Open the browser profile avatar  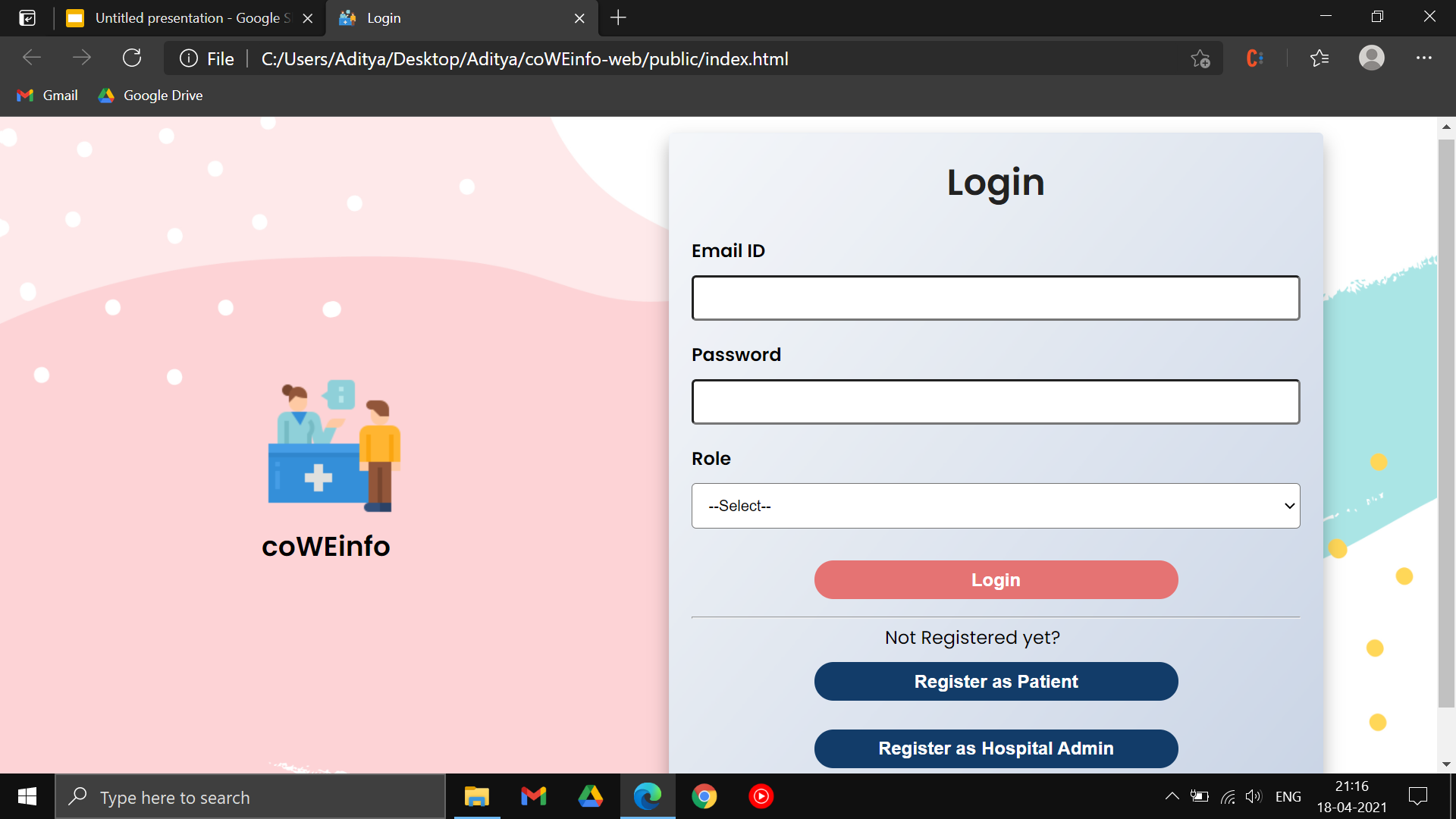pyautogui.click(x=1371, y=58)
